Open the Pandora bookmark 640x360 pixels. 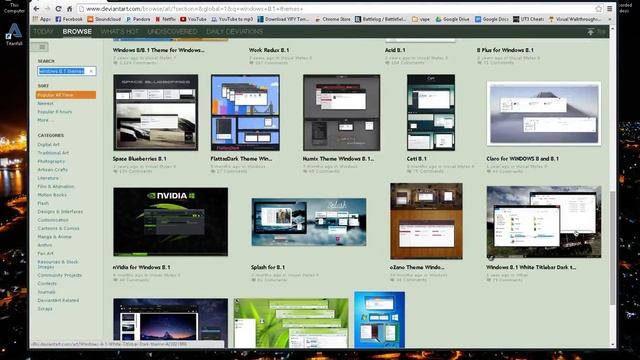coord(138,19)
